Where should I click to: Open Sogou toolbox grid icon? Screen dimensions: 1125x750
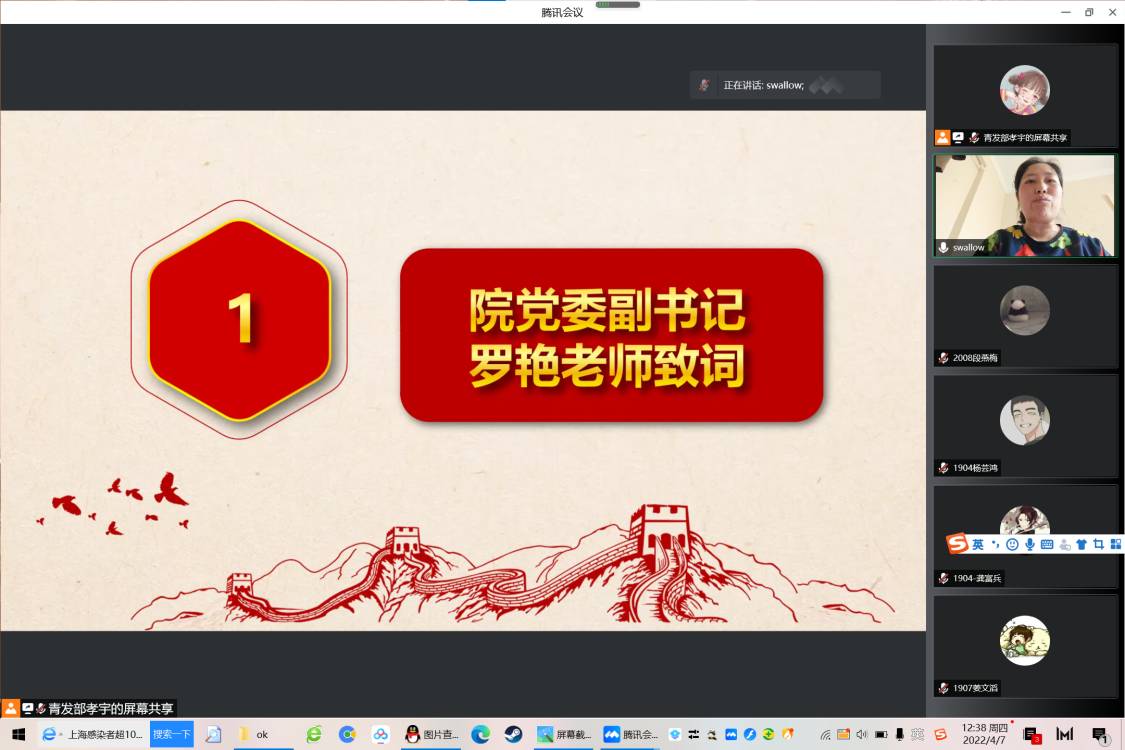[1116, 544]
